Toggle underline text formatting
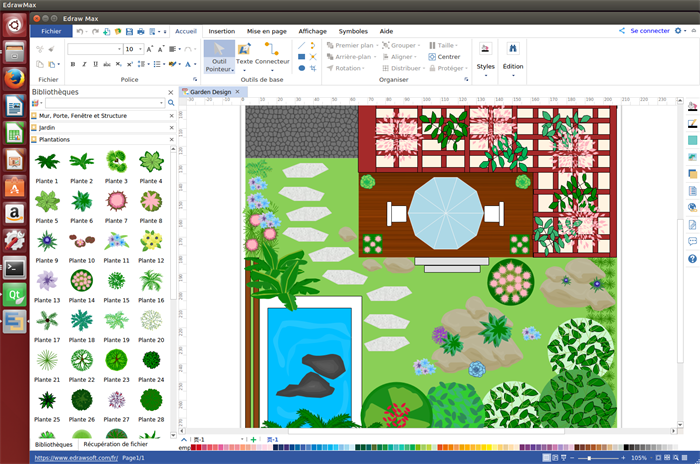 click(97, 64)
